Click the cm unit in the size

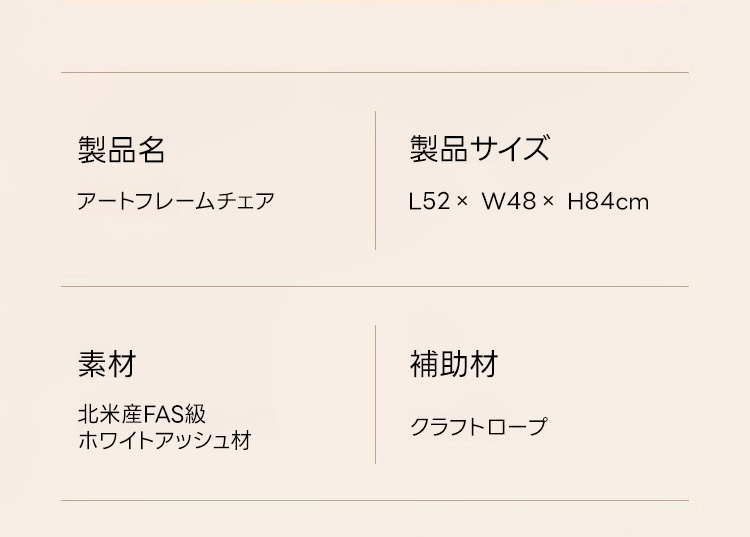(633, 203)
